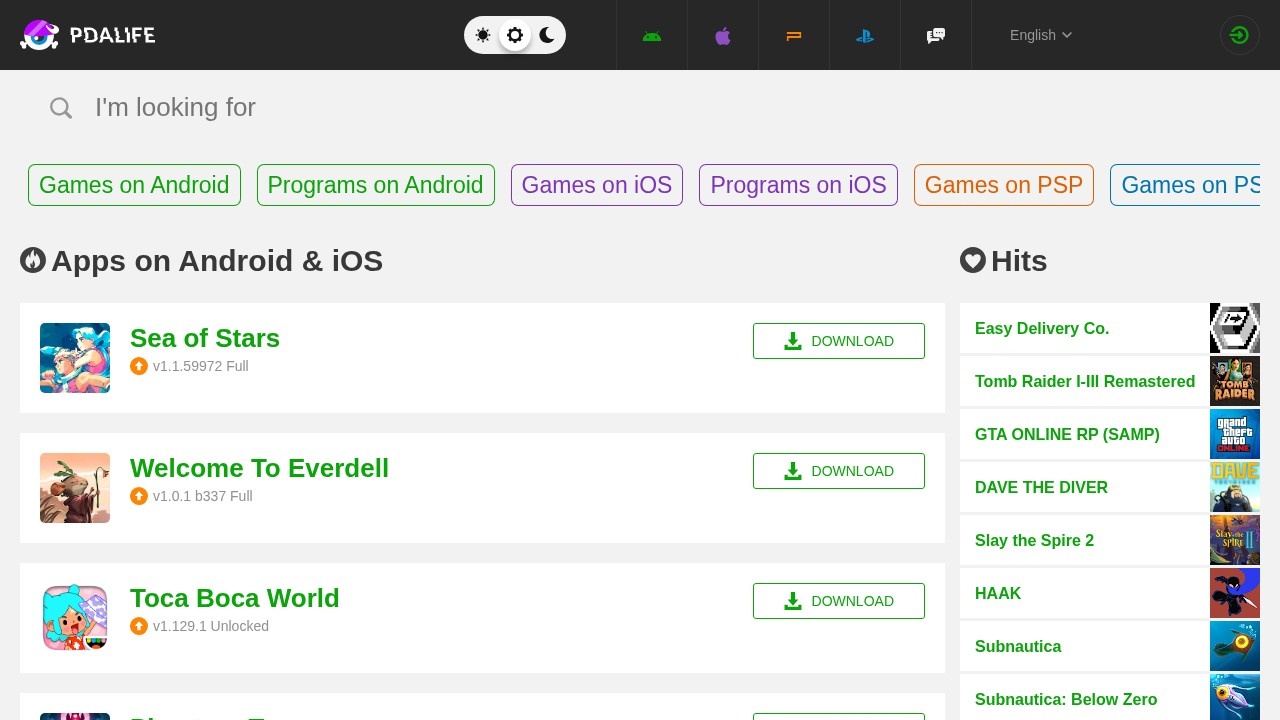Click the Easy Delivery Co. thumbnail
This screenshot has height=720, width=1280.
[x=1235, y=328]
